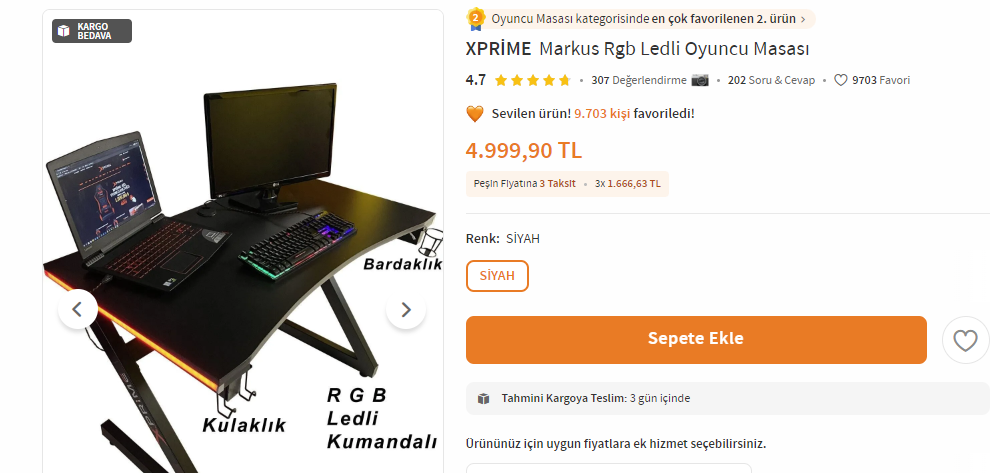The width and height of the screenshot is (990, 473).
Task: Go back to the previous product image
Action: tap(78, 309)
